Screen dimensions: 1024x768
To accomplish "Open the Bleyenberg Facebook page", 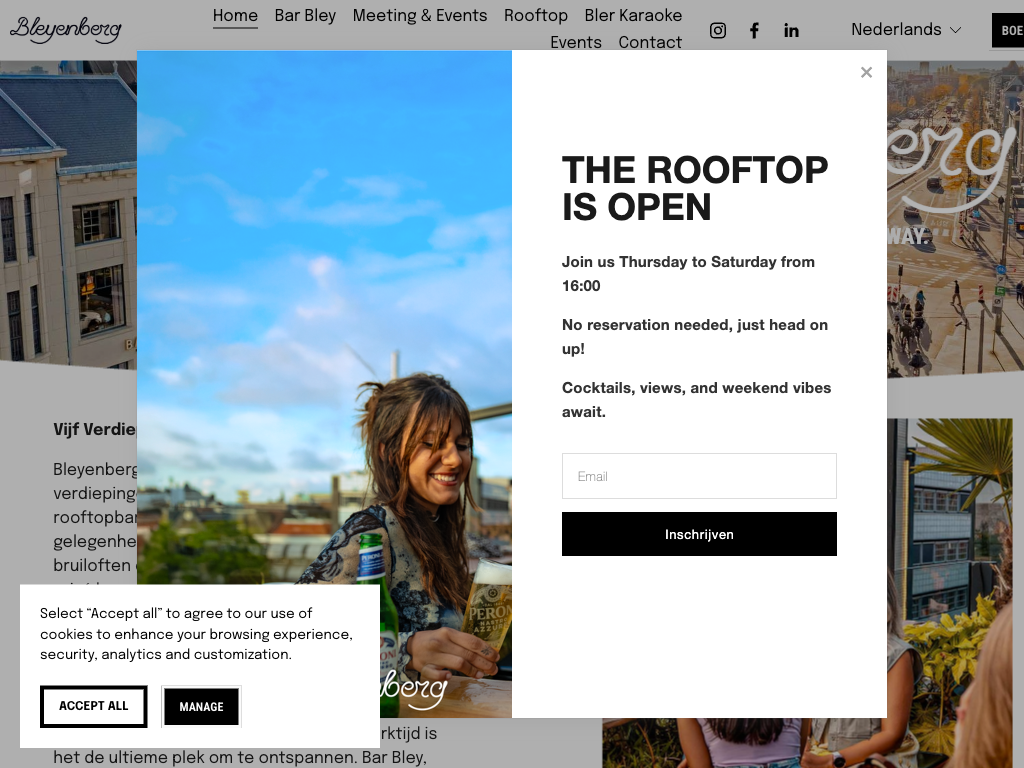I will tap(754, 30).
